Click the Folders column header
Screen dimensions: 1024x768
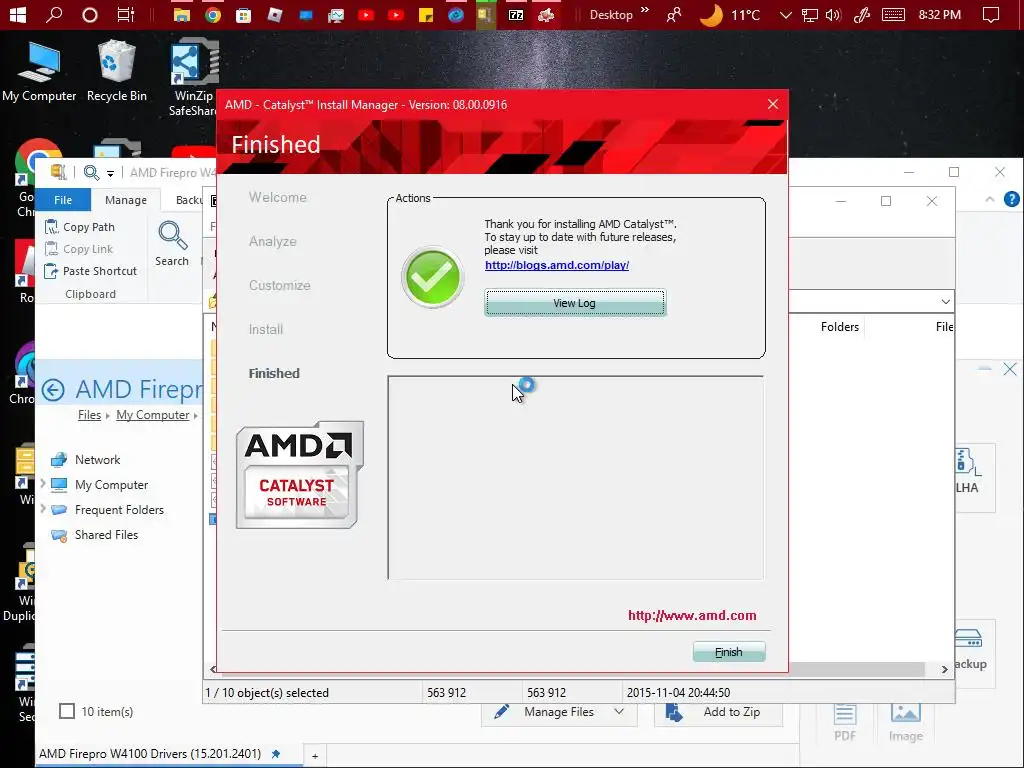tap(839, 327)
